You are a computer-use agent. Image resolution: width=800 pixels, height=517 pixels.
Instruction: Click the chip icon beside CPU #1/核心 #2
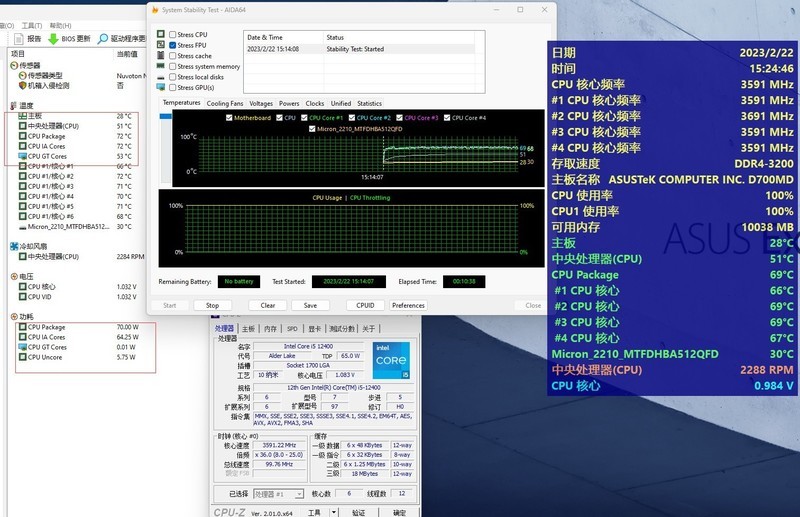22,176
